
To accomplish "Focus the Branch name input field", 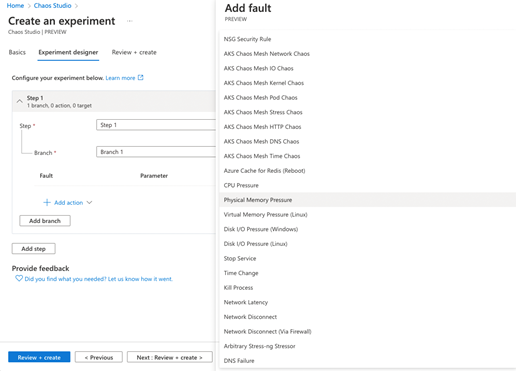I will [156, 152].
